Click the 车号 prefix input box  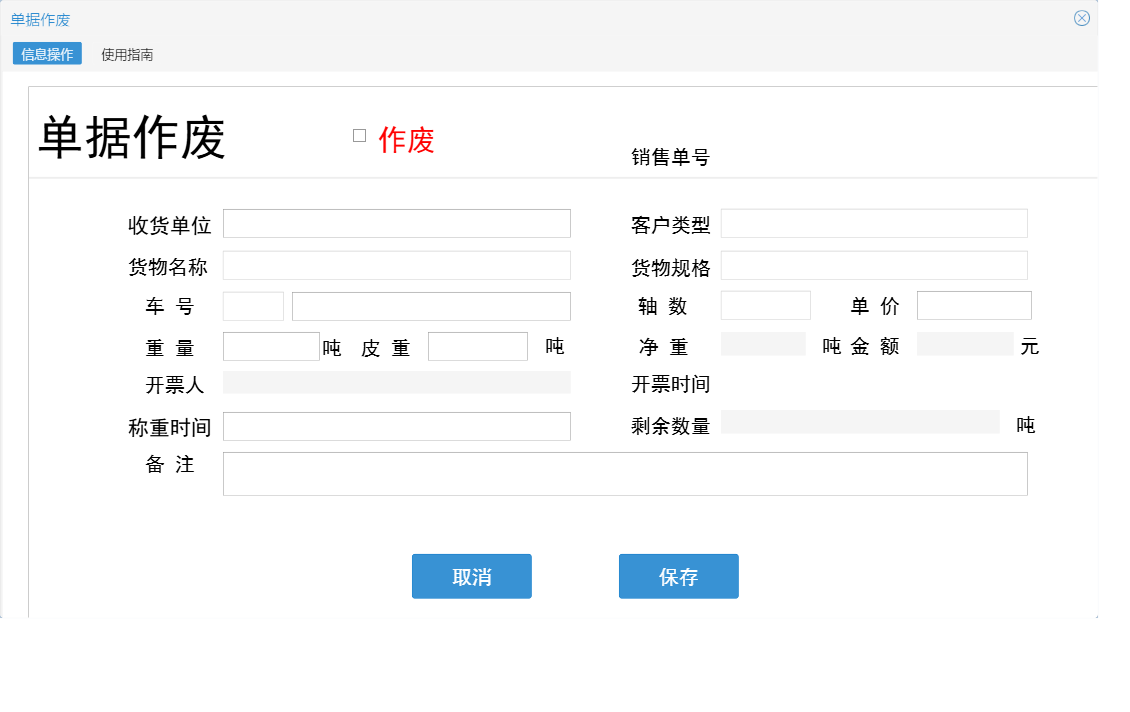(253, 305)
